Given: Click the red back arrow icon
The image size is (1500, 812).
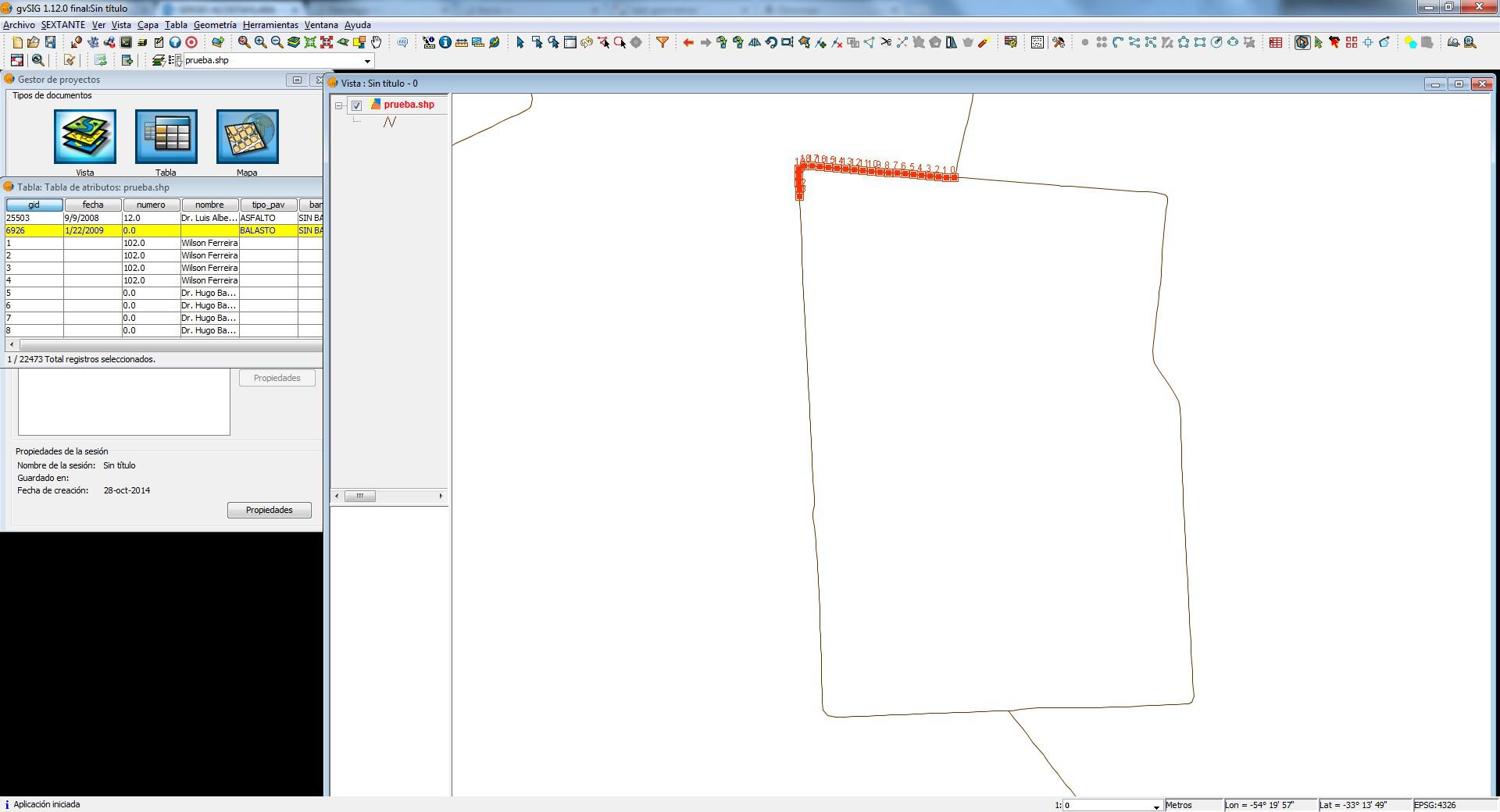Looking at the screenshot, I should pos(687,43).
